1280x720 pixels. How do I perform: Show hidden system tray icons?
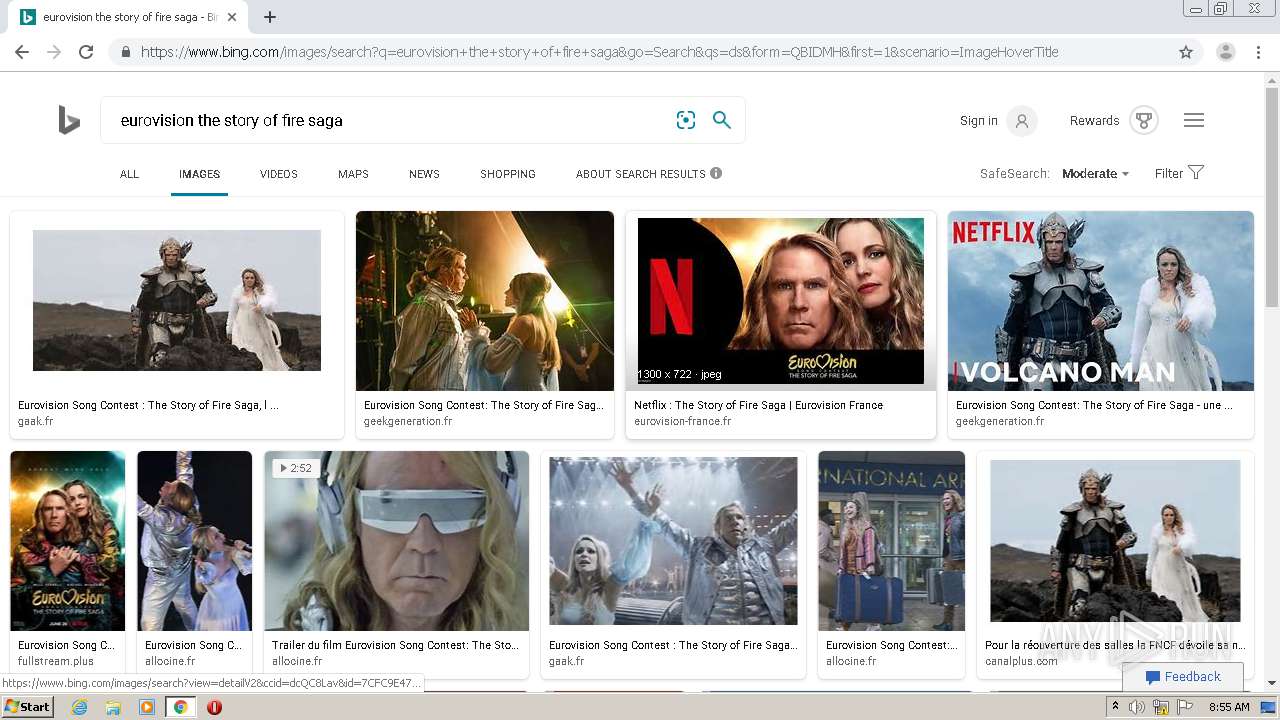pyautogui.click(x=1115, y=707)
